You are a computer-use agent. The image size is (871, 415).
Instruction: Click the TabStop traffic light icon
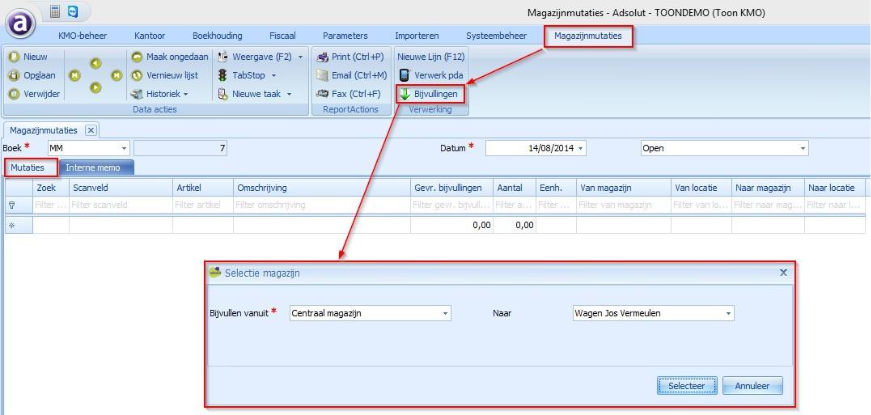tap(223, 76)
